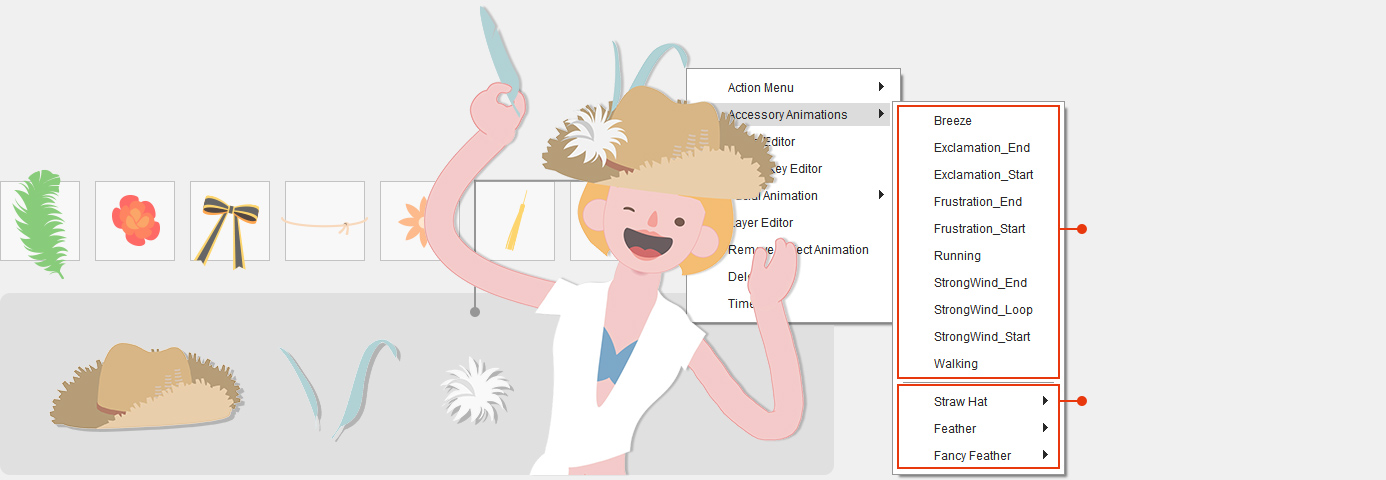
Task: Choose the striped bow accessory thumbnail
Action: (x=230, y=221)
